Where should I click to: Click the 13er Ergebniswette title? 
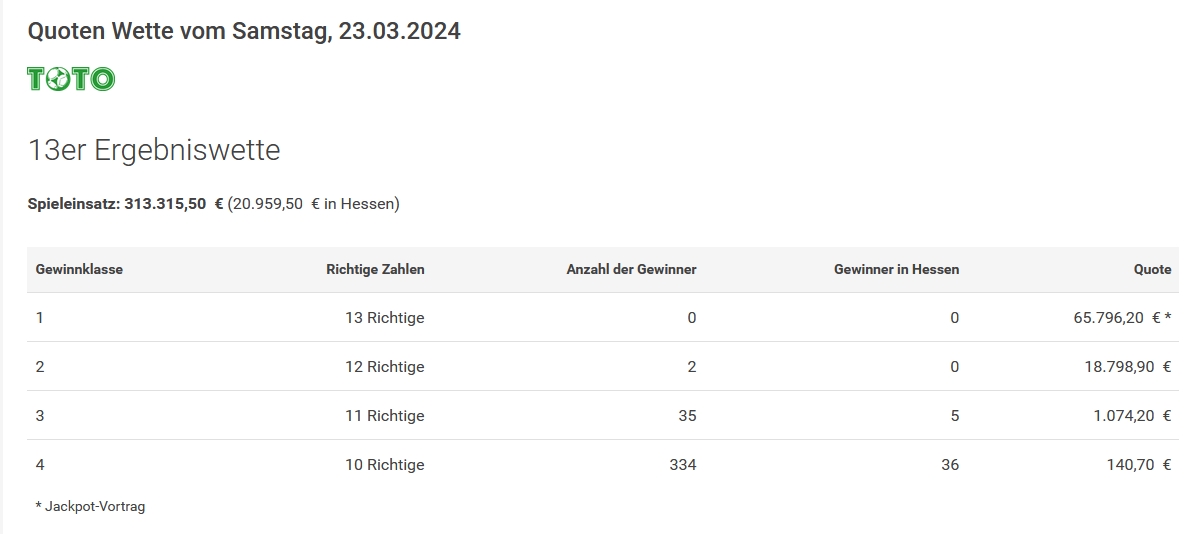154,150
